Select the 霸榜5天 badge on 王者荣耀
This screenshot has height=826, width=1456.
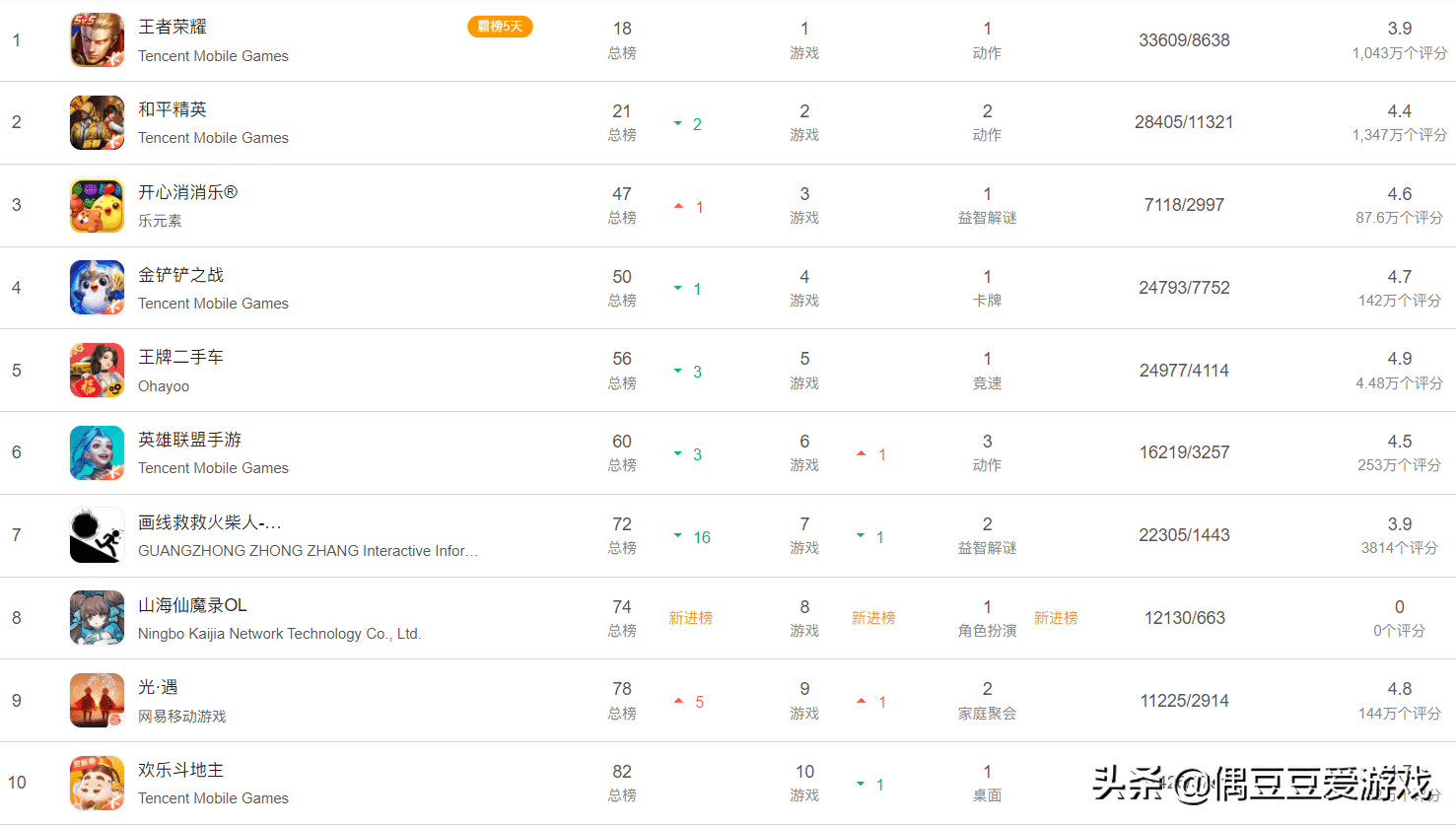coord(500,27)
